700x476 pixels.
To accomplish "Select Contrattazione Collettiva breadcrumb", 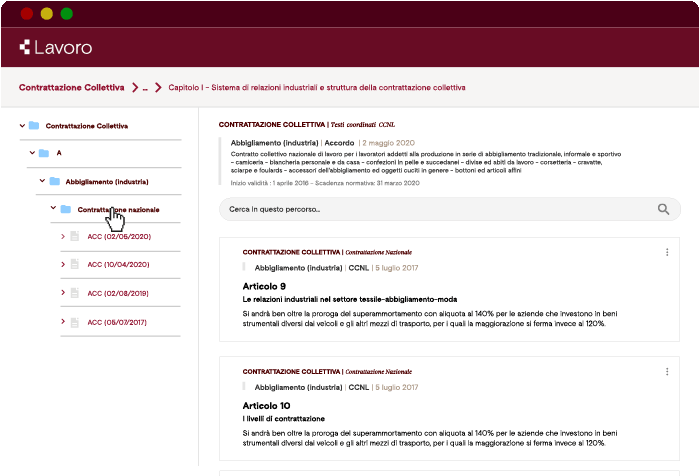I will (x=72, y=88).
